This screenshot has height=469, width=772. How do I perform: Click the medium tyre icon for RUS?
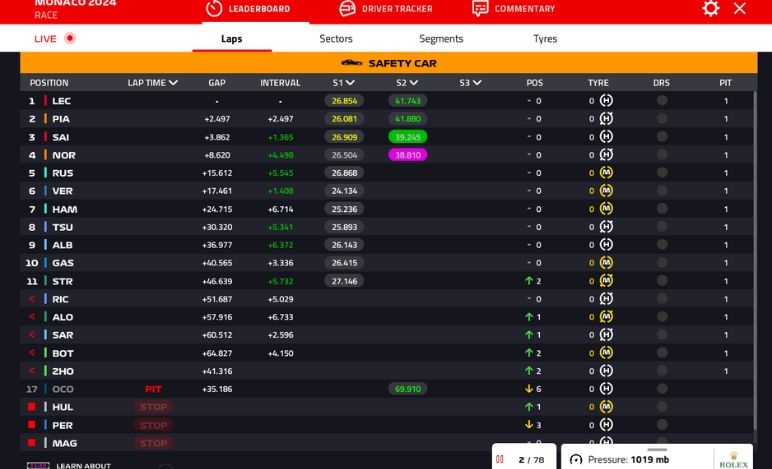pyautogui.click(x=606, y=173)
